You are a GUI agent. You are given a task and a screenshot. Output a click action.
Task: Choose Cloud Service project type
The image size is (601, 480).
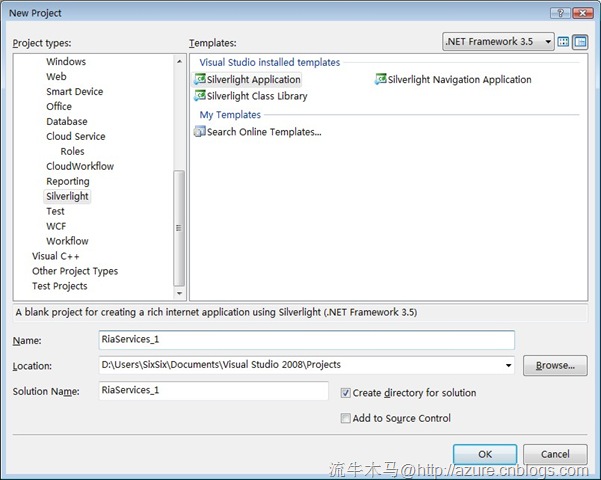coord(75,136)
